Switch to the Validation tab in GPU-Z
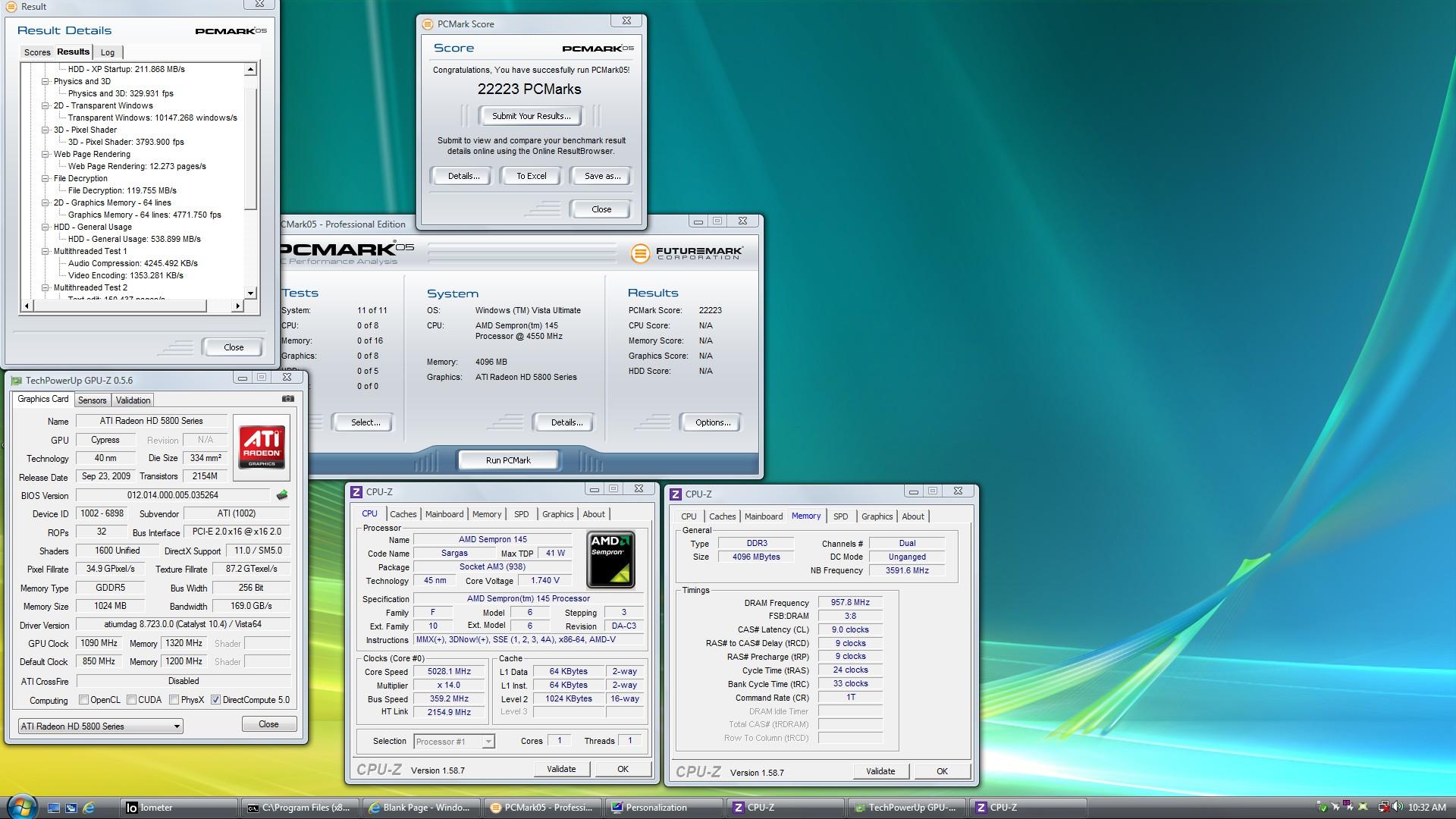The image size is (1456, 819). point(133,400)
